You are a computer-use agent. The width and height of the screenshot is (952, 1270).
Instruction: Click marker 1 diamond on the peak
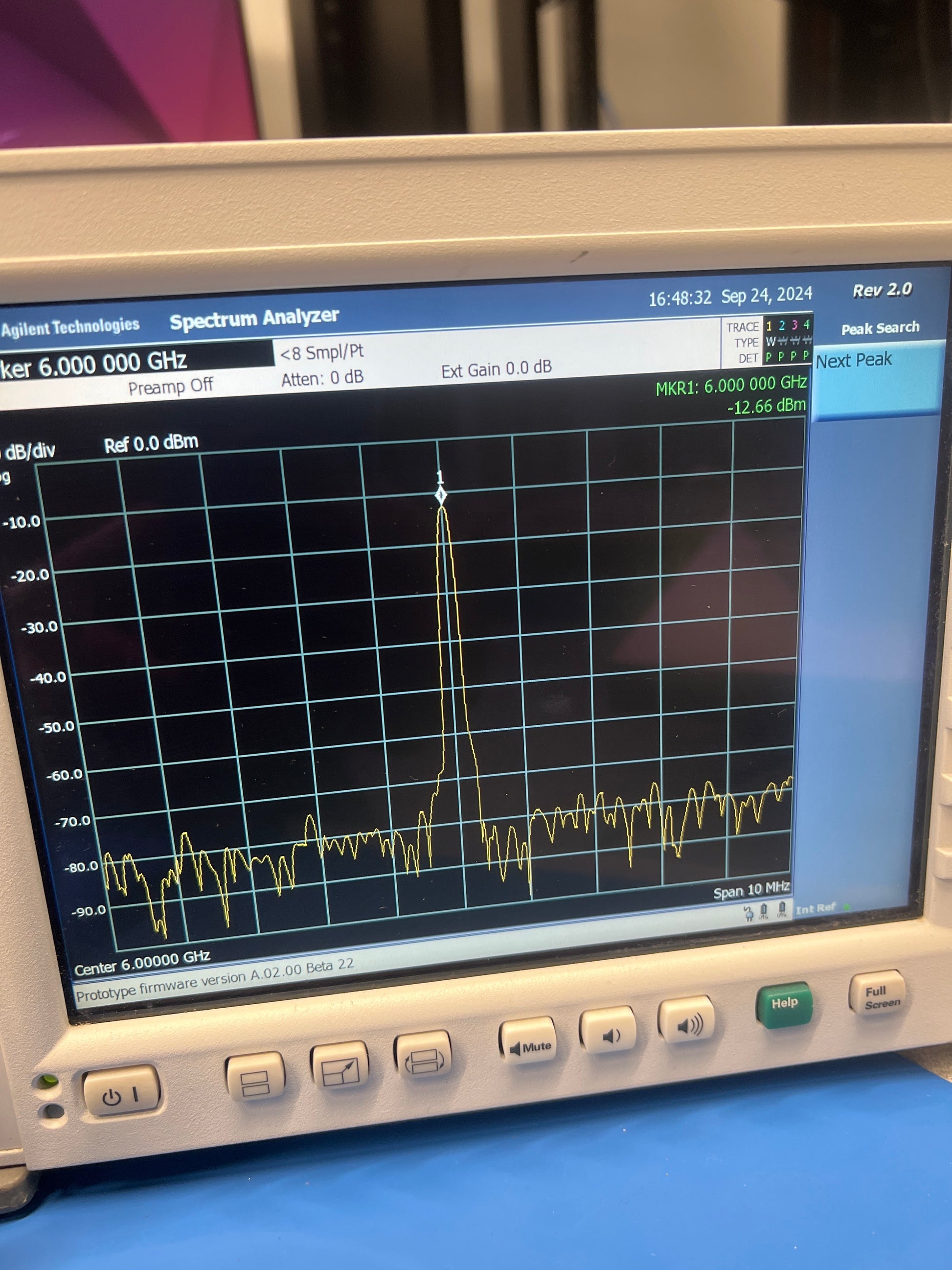(x=440, y=495)
